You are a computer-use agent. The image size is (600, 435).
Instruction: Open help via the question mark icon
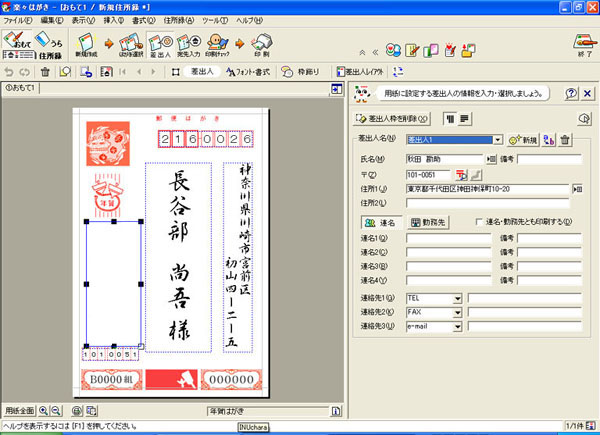[x=571, y=93]
